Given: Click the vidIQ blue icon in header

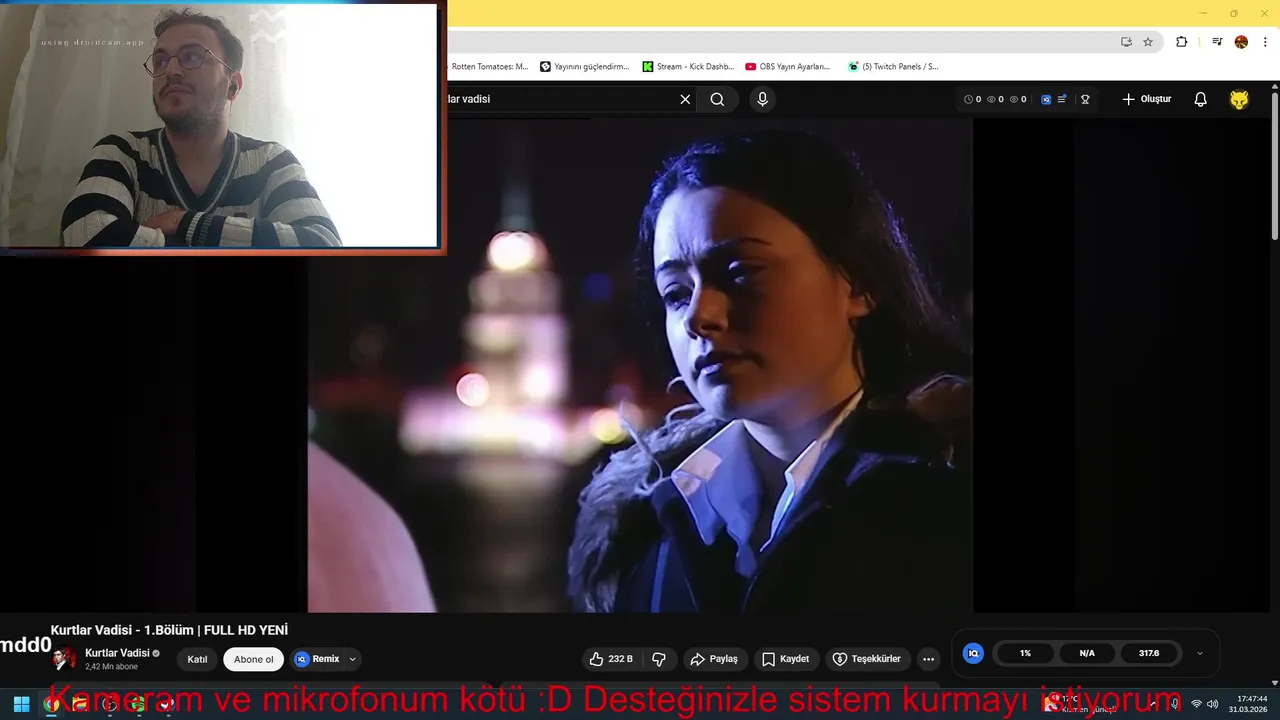Looking at the screenshot, I should tap(1046, 99).
